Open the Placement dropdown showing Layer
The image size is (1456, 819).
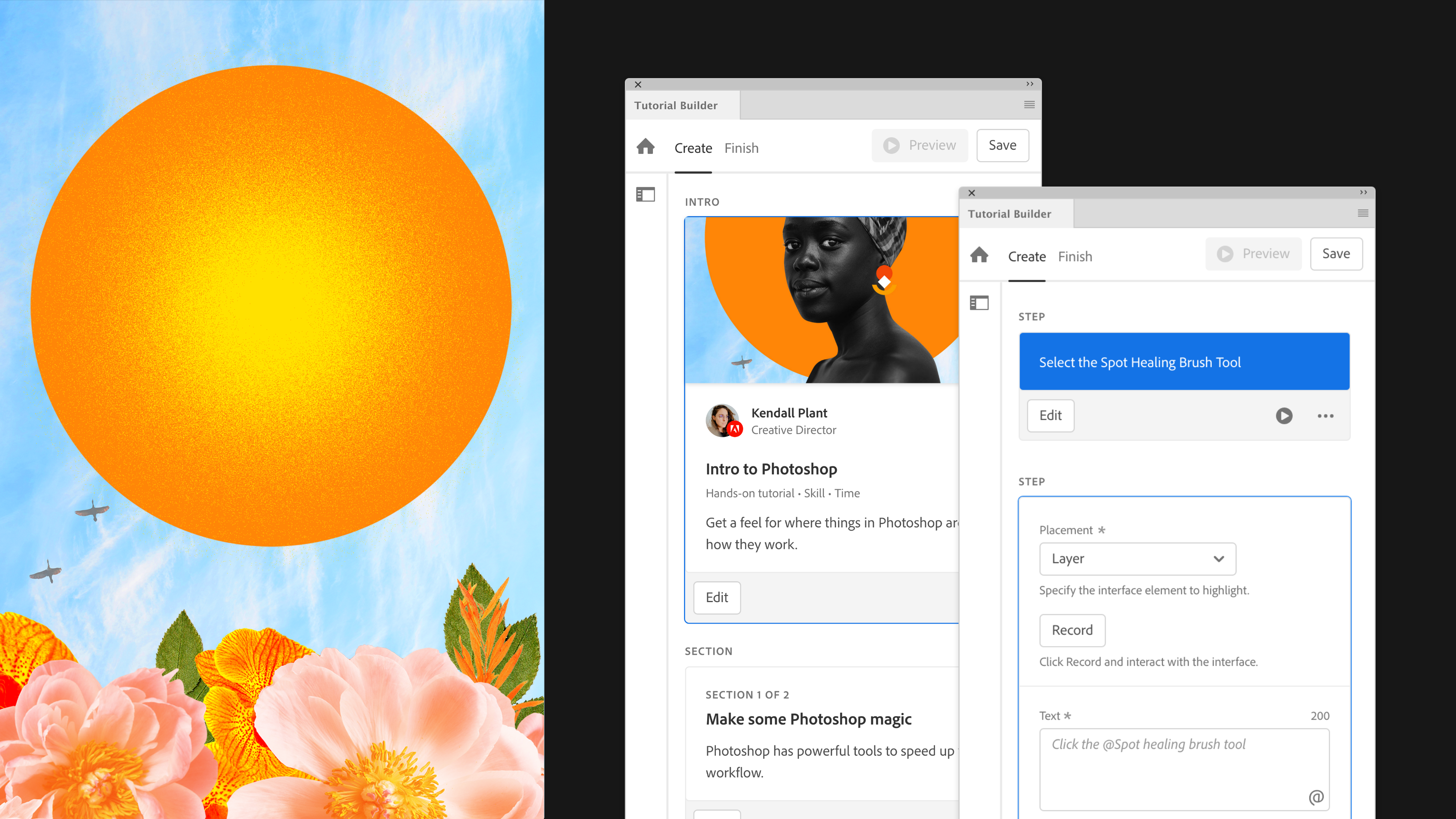(1137, 559)
